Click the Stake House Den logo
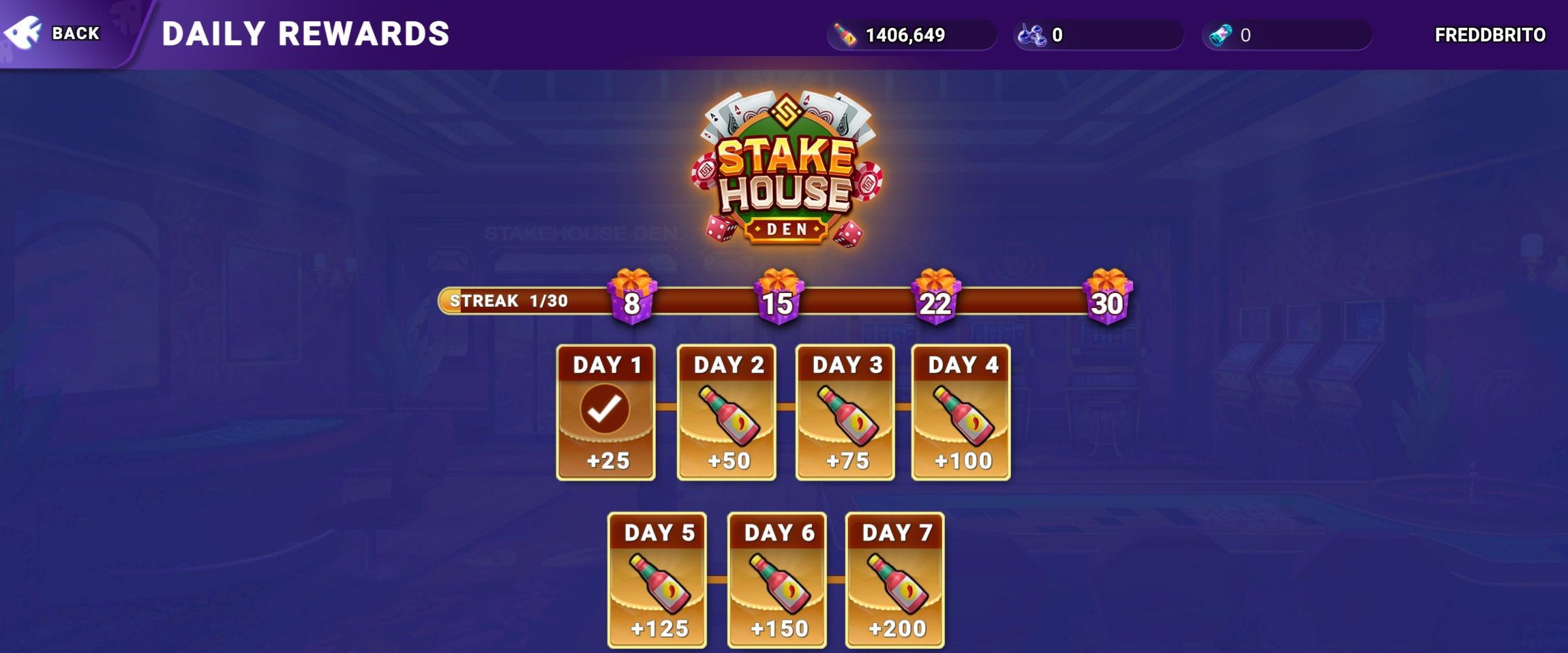 click(x=786, y=169)
